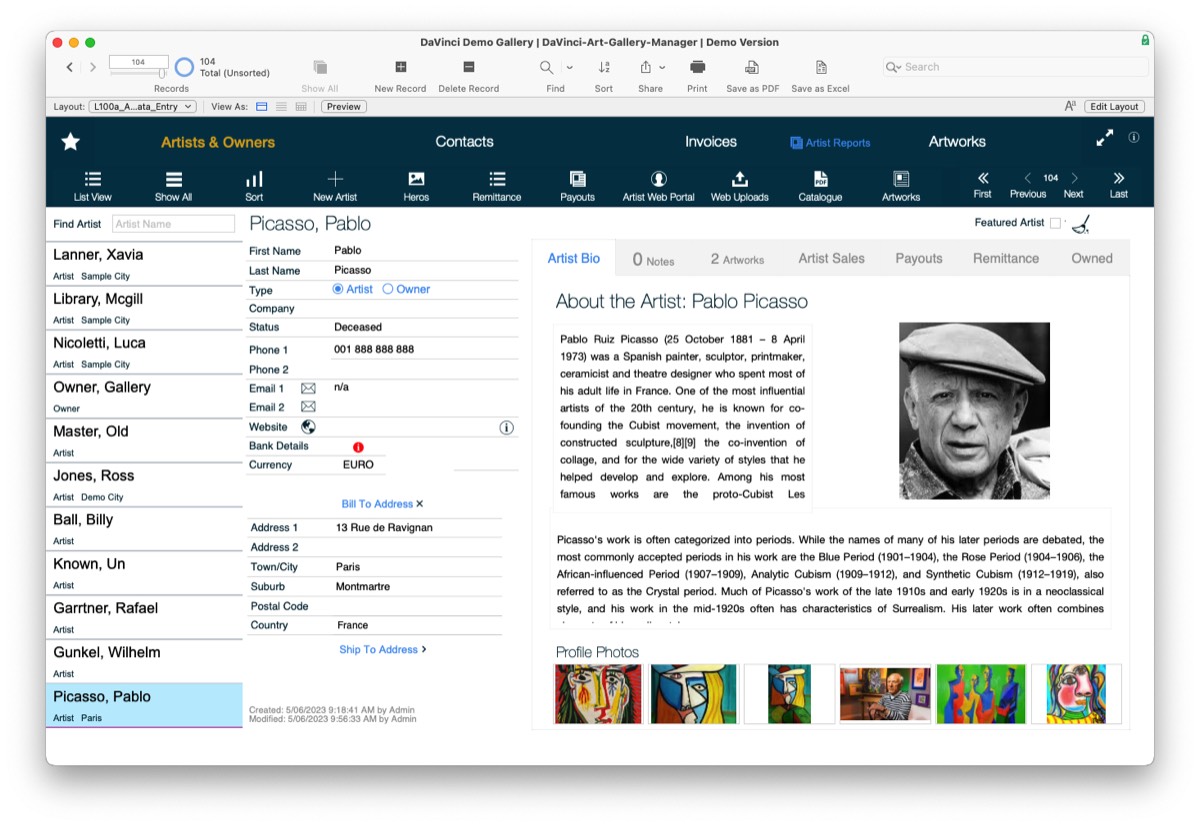Switch to the Payouts tab

[x=919, y=258]
